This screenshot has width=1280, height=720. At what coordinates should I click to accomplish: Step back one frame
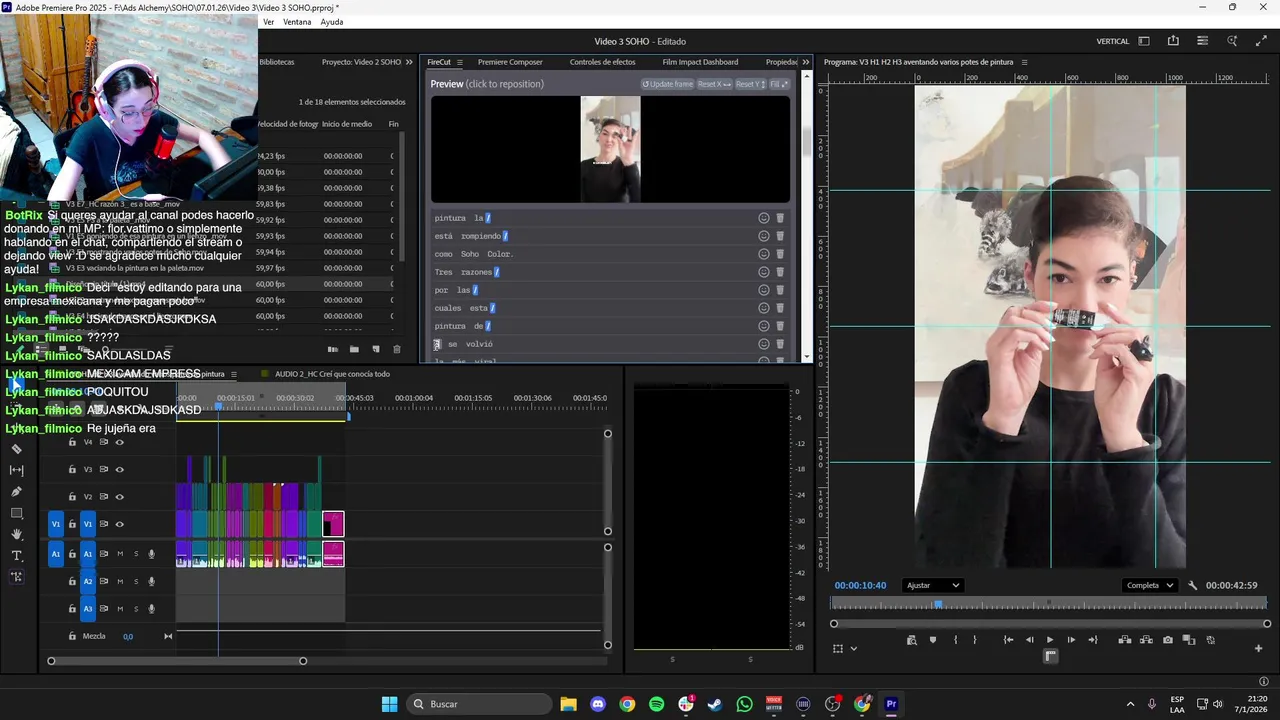[x=1029, y=640]
